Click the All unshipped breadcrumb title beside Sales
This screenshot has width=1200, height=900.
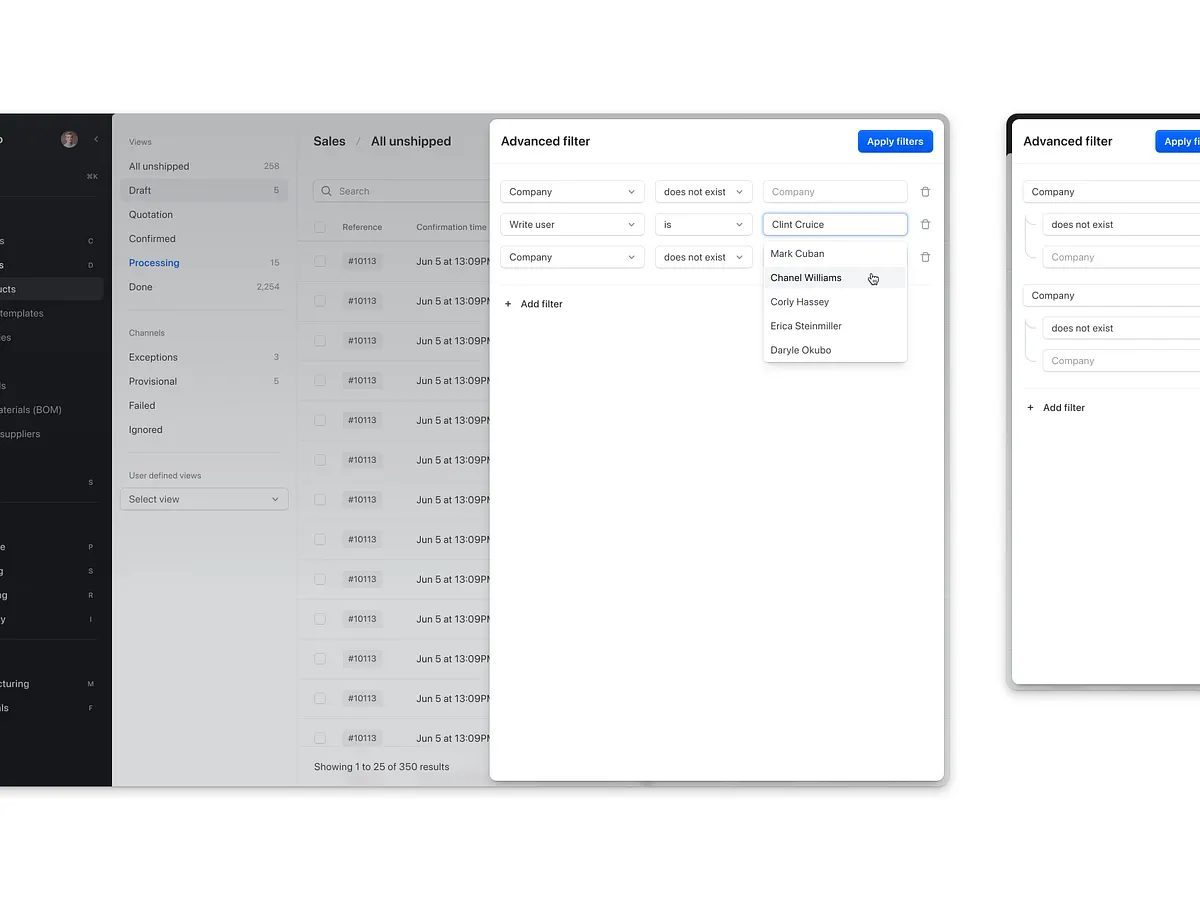click(411, 141)
